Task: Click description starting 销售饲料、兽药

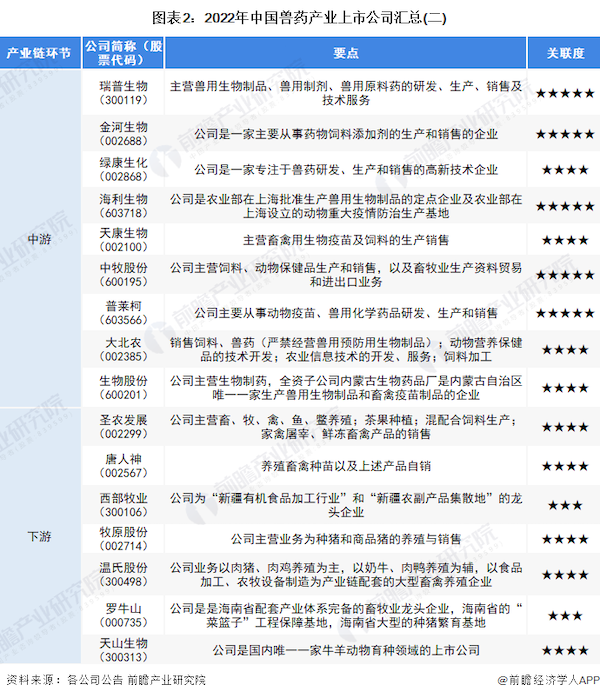Action: coord(346,349)
